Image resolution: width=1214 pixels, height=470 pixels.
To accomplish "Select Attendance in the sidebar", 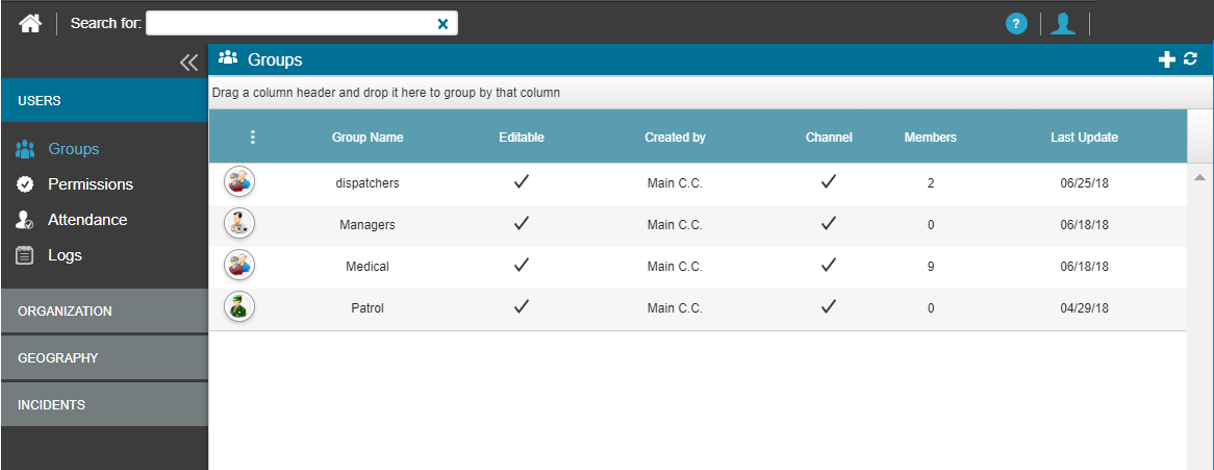I will [87, 220].
